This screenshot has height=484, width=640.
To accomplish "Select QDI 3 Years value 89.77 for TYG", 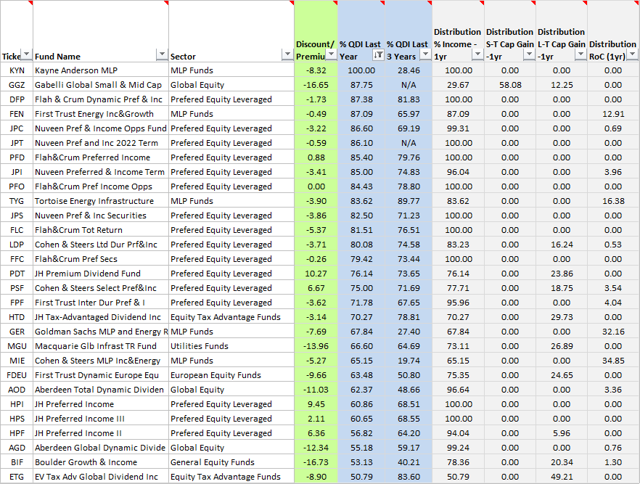I will coord(409,201).
